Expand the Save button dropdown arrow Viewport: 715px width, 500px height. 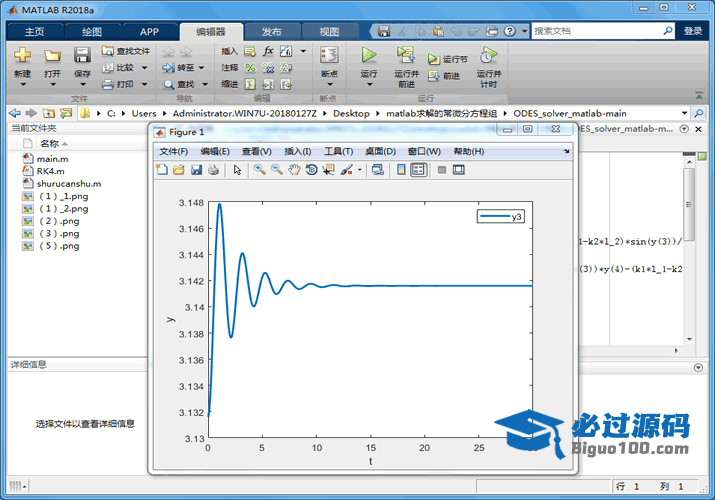pyautogui.click(x=82, y=84)
